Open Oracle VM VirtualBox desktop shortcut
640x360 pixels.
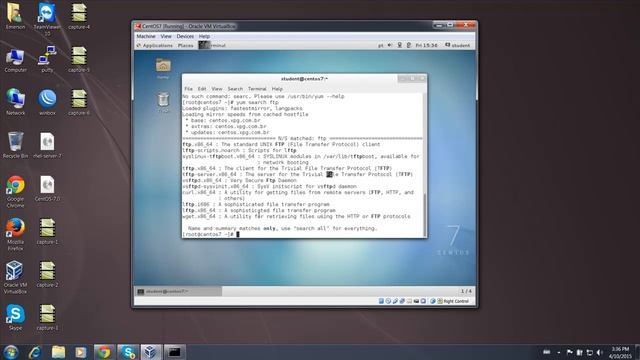coord(15,278)
